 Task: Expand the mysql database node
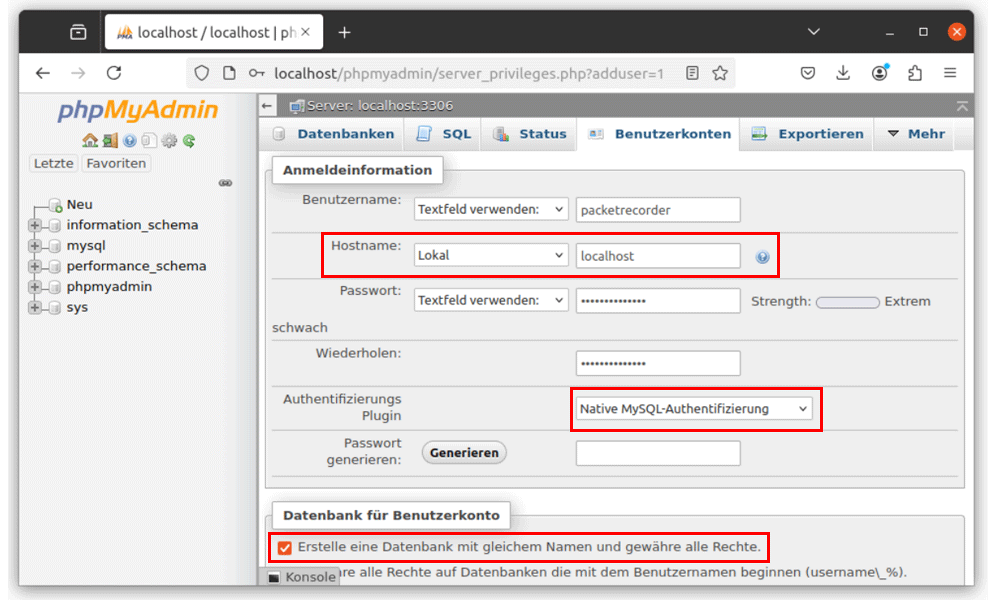[x=35, y=245]
